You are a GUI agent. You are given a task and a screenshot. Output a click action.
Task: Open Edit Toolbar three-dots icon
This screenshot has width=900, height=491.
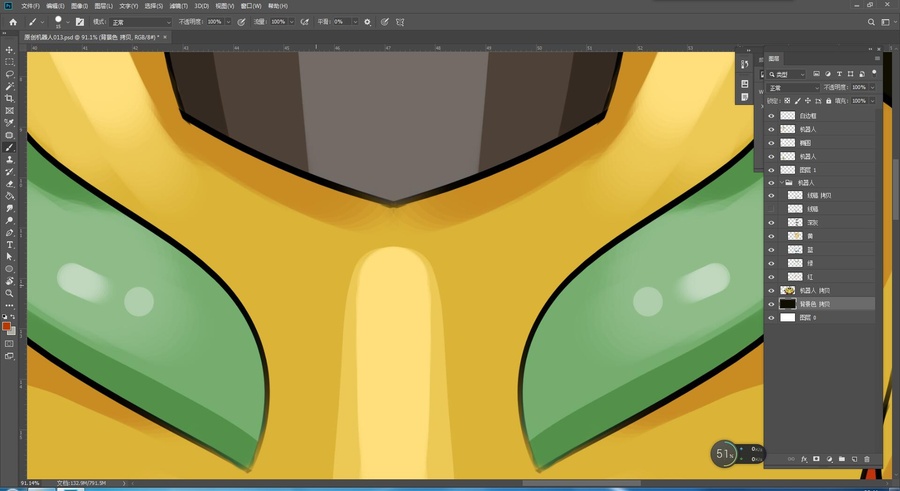point(9,306)
